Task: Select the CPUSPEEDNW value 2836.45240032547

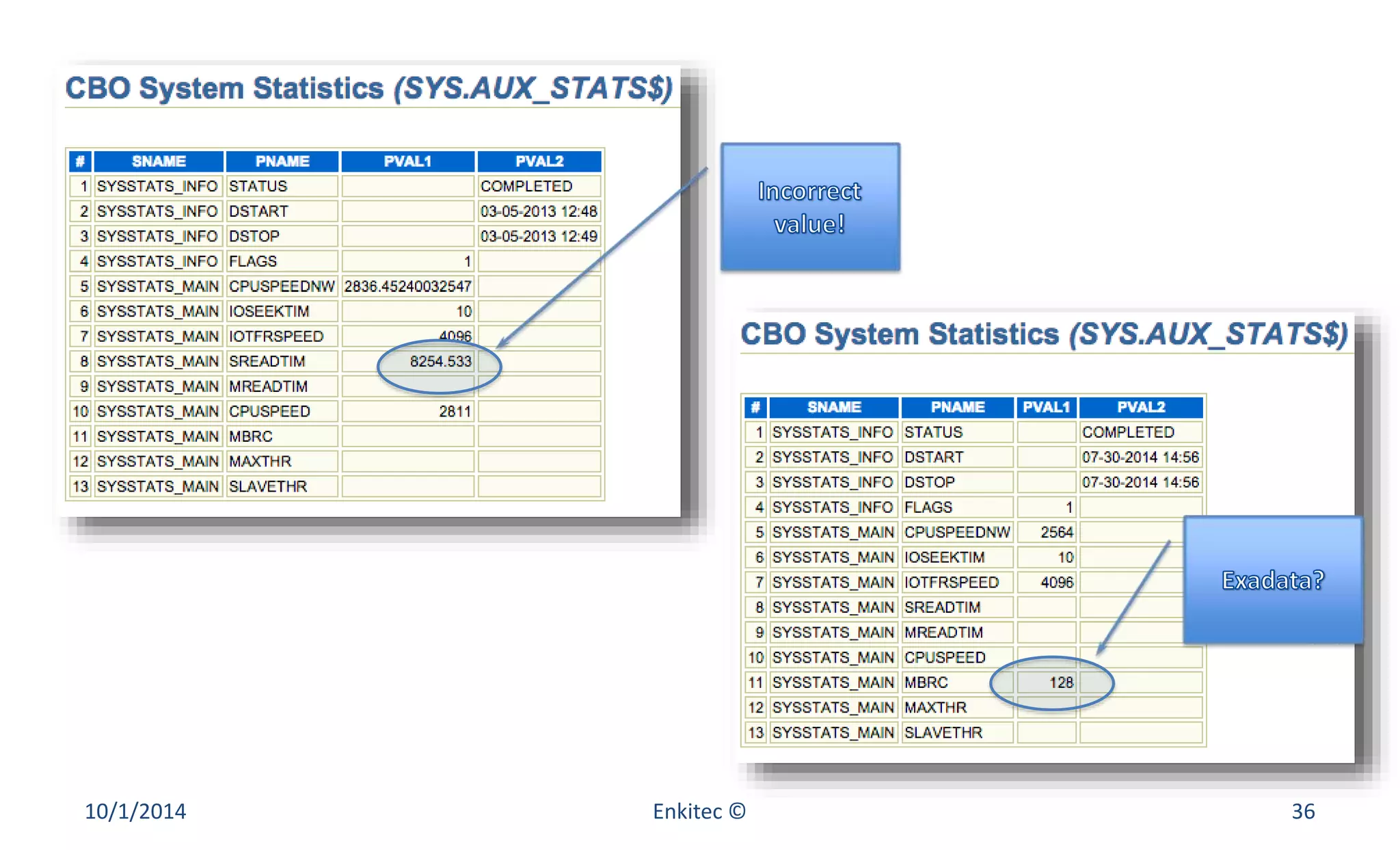Action: point(408,286)
